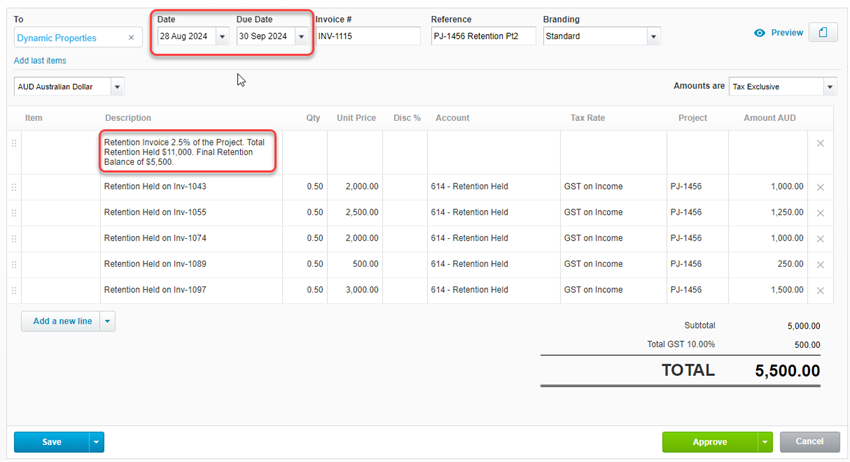Image resolution: width=850 pixels, height=462 pixels.
Task: Click the Date field 28 Aug 2024
Action: [187, 36]
